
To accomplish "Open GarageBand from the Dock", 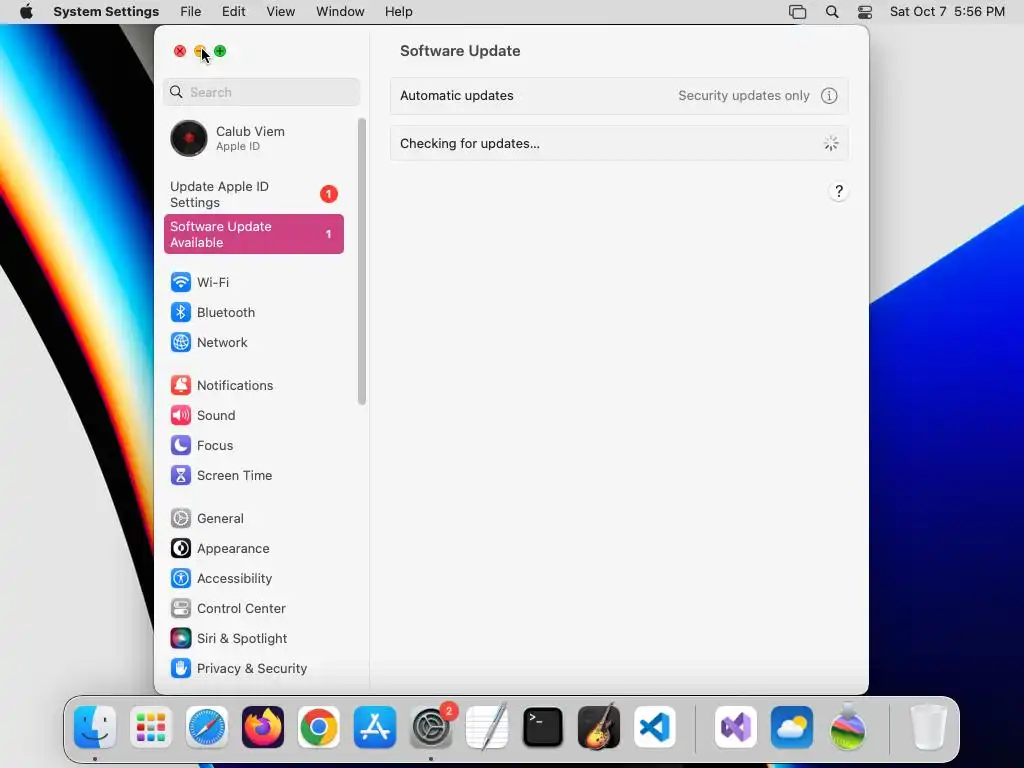I will click(x=599, y=727).
